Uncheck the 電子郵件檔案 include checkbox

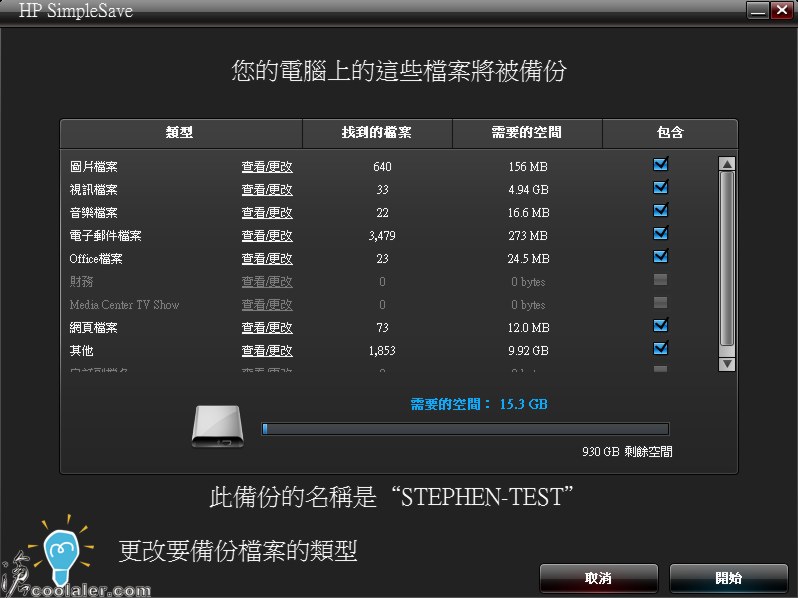(661, 233)
